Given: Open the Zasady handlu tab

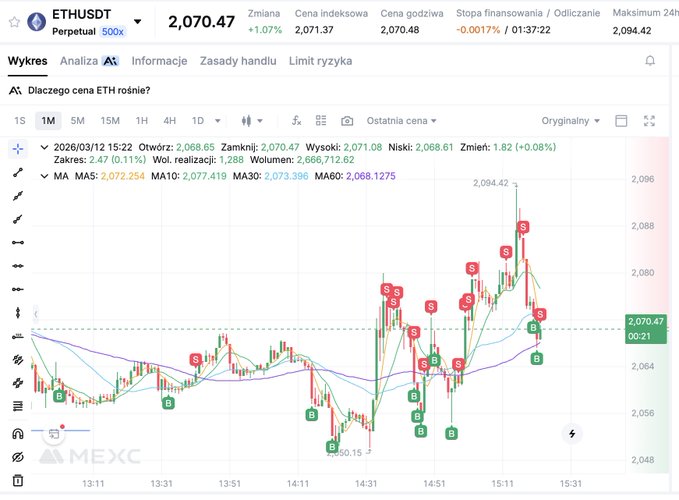Looking at the screenshot, I should 238,61.
